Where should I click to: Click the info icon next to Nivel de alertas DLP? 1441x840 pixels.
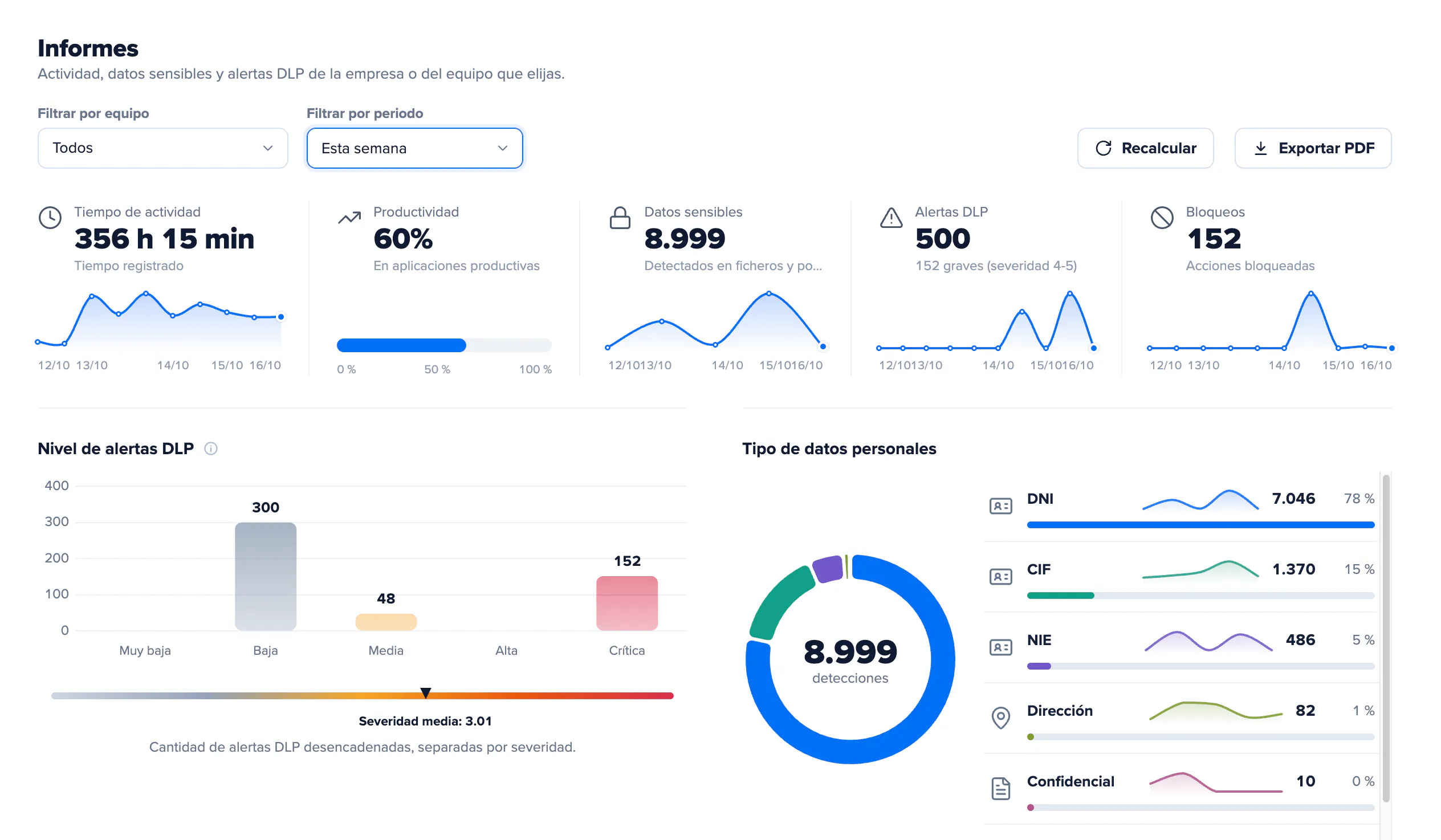pyautogui.click(x=211, y=449)
